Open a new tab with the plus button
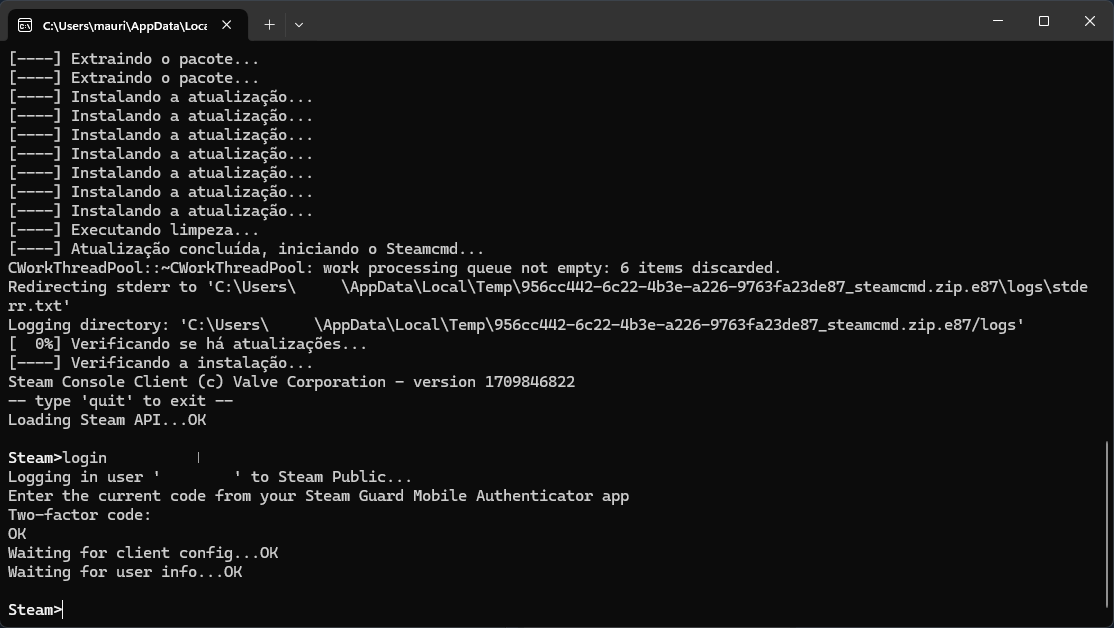 [269, 24]
